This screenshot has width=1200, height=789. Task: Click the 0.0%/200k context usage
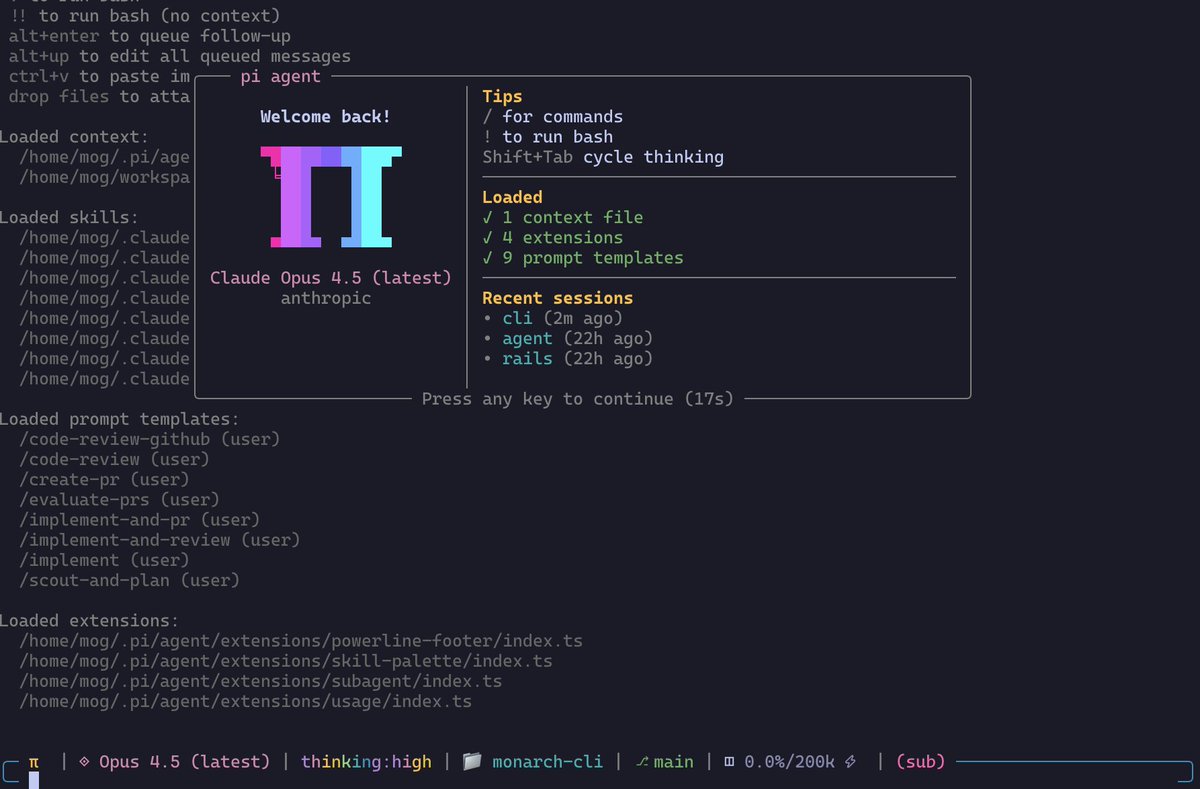(x=788, y=762)
